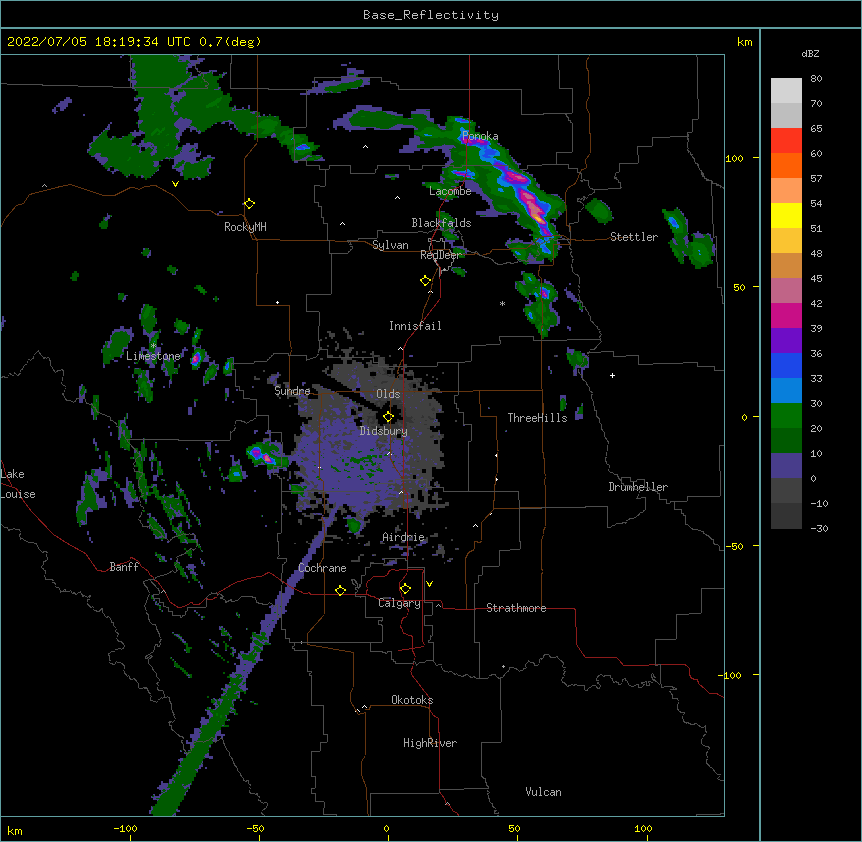Click the yellow V marker northeast of Calgary
Screen dimensions: 862x842
[x=429, y=584]
